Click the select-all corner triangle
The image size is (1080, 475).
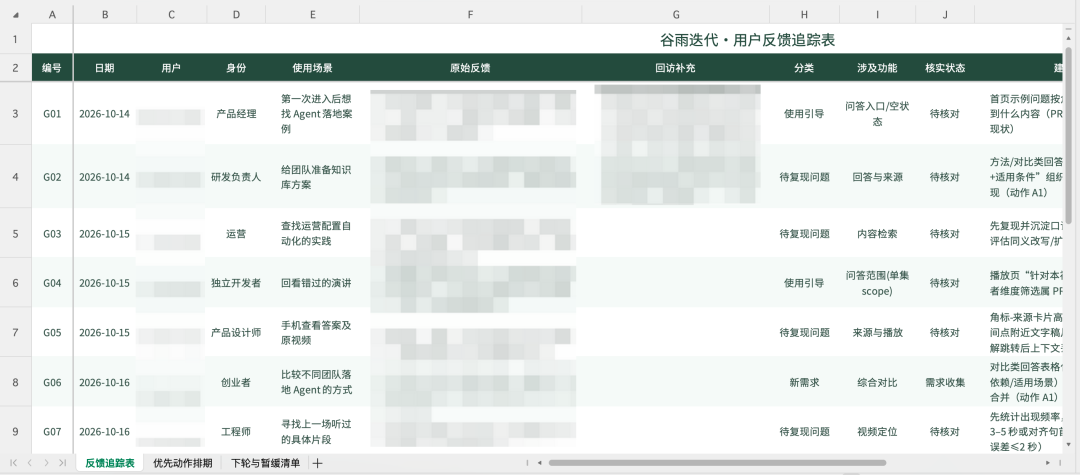(16, 14)
